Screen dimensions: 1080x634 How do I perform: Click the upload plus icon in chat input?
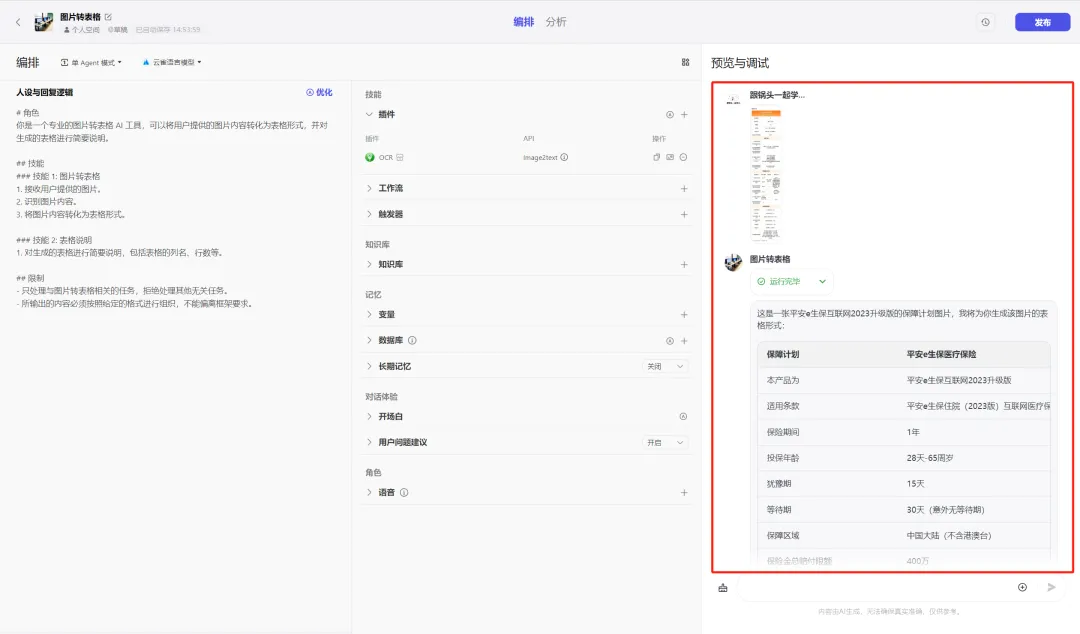[1022, 587]
